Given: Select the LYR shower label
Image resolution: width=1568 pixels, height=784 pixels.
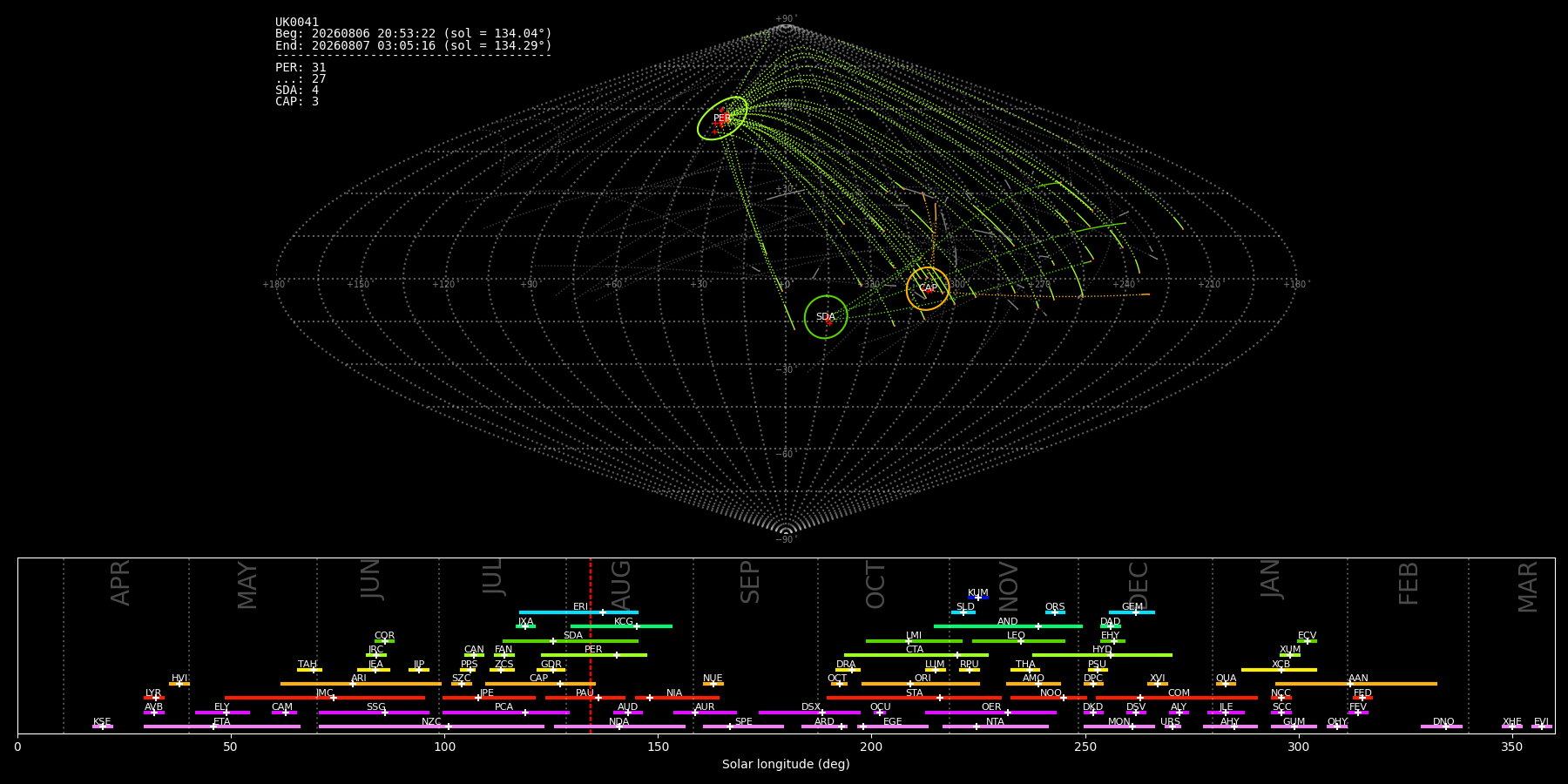Looking at the screenshot, I should point(153,693).
